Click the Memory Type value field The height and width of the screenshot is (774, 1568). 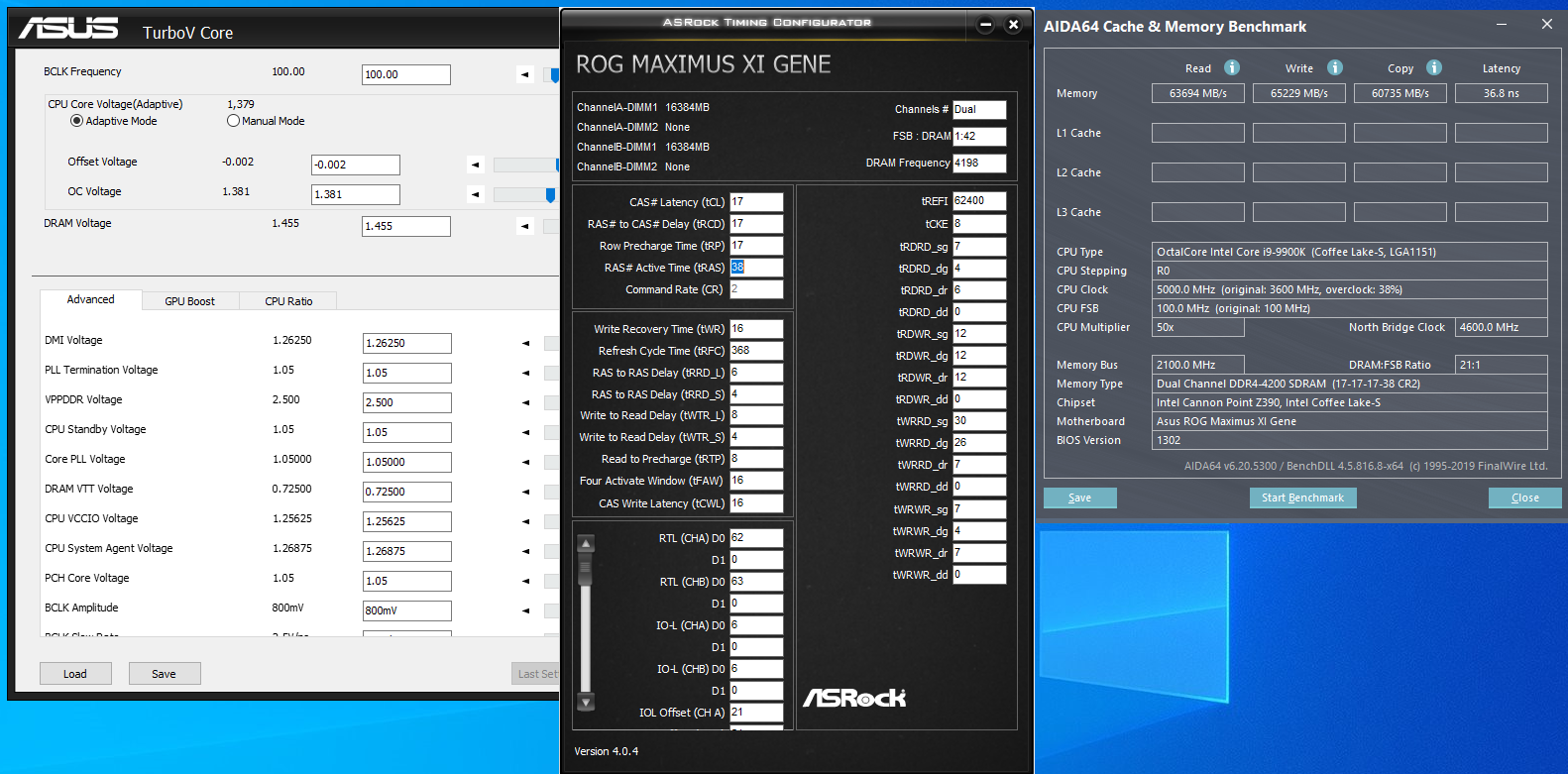pyautogui.click(x=1350, y=384)
